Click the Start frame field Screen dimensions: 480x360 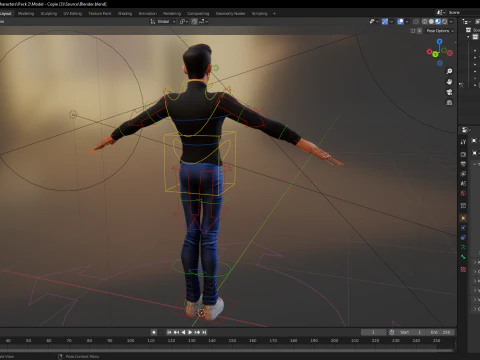coord(411,332)
